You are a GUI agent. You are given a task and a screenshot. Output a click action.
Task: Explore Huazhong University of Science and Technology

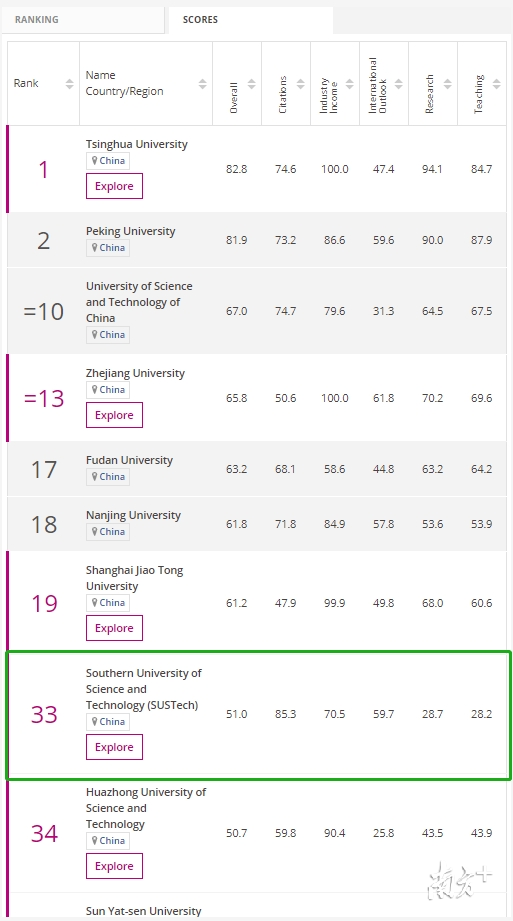coord(114,866)
